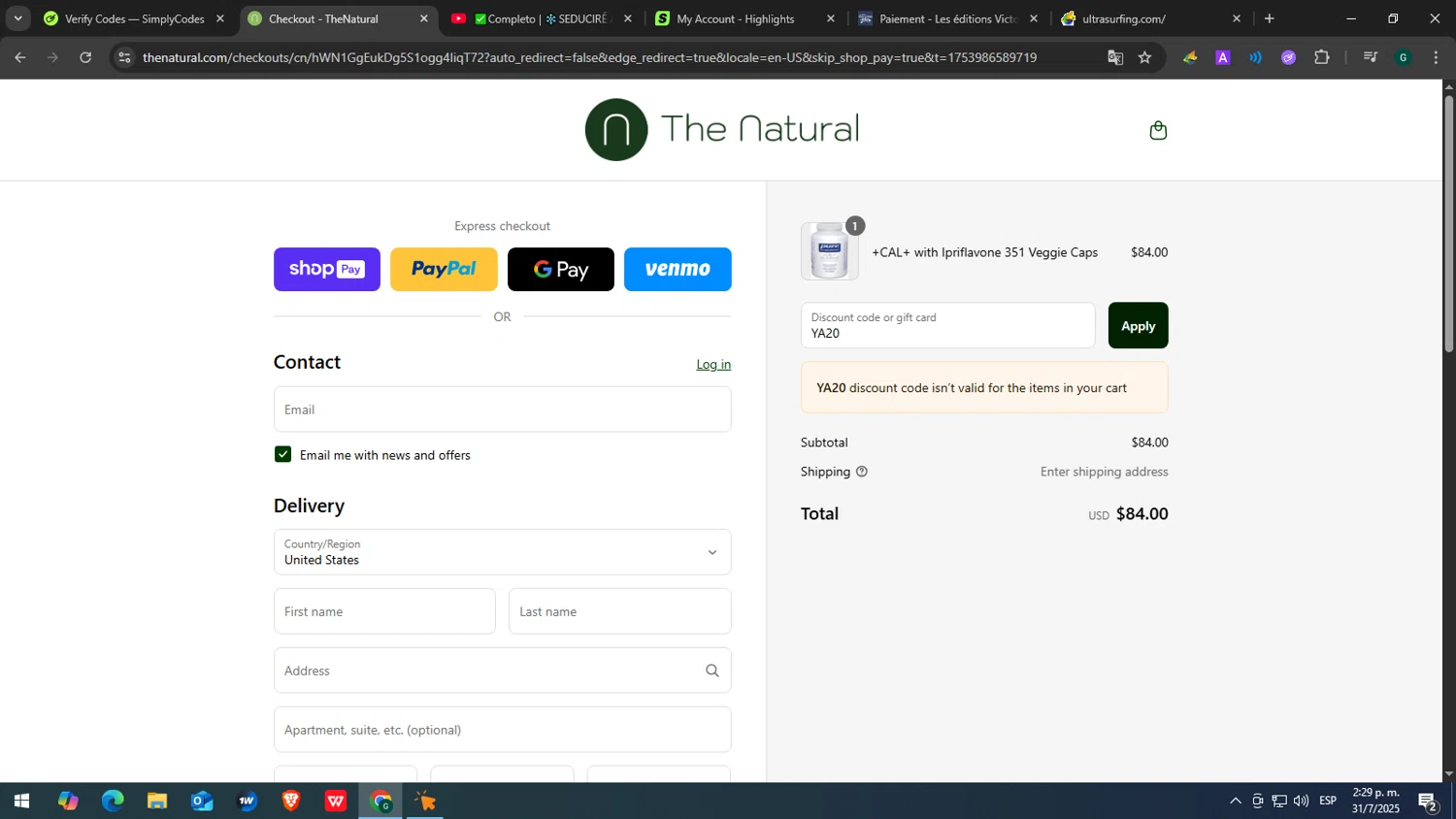Switch to the Verify Codes — SimplyCodes tab

coord(134,18)
